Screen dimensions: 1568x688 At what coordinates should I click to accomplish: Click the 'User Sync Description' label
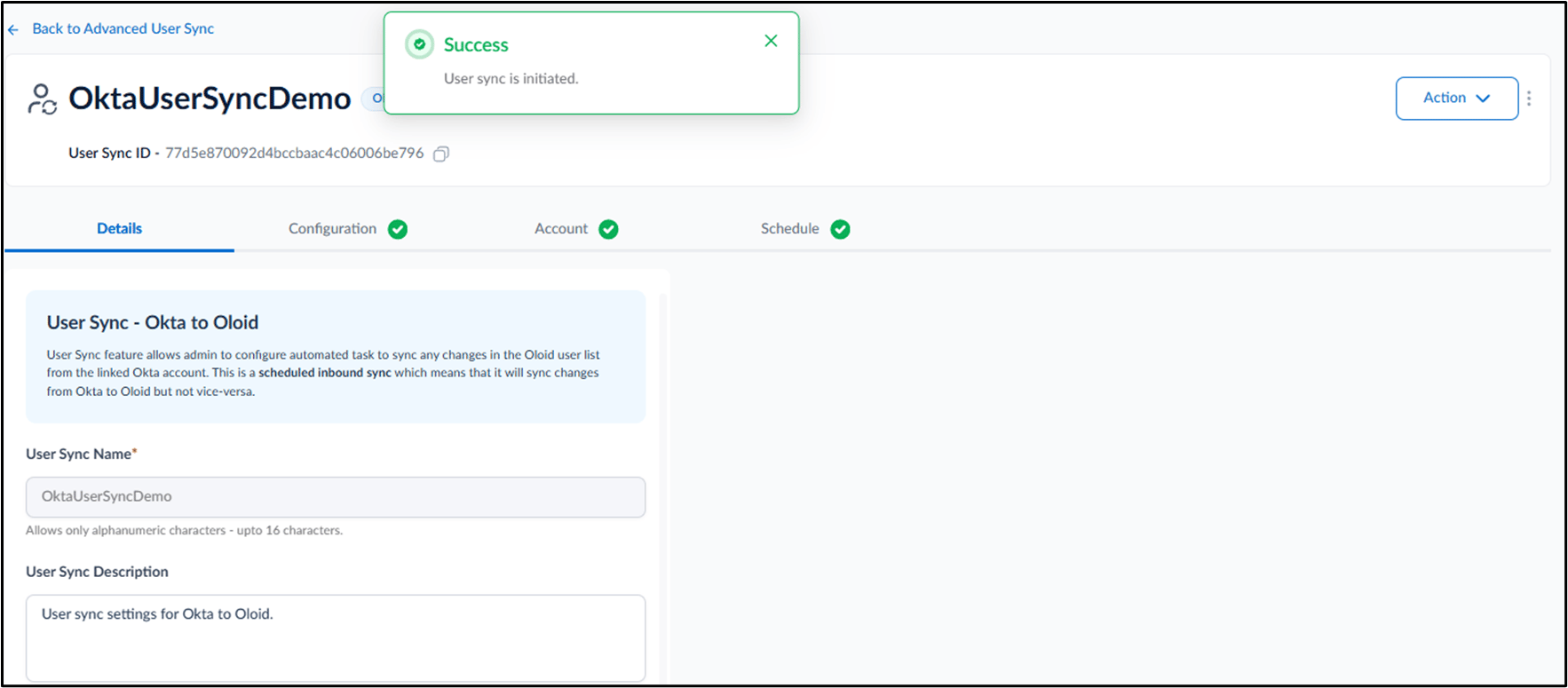coord(97,572)
